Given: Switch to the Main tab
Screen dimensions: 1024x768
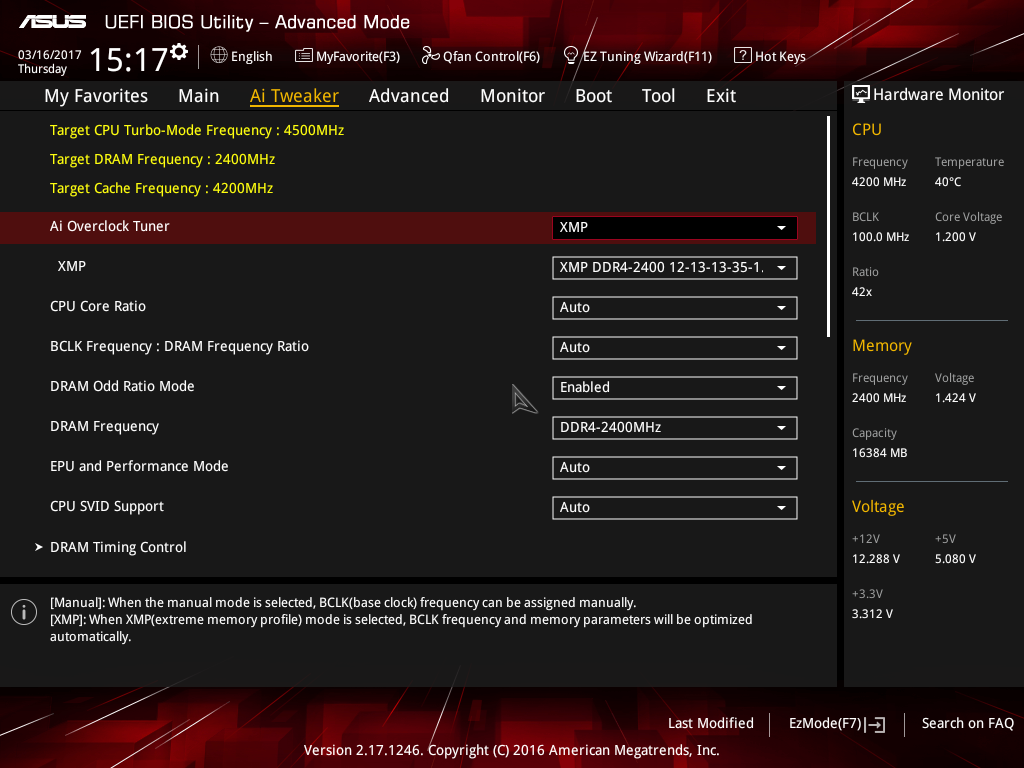Looking at the screenshot, I should (x=199, y=96).
